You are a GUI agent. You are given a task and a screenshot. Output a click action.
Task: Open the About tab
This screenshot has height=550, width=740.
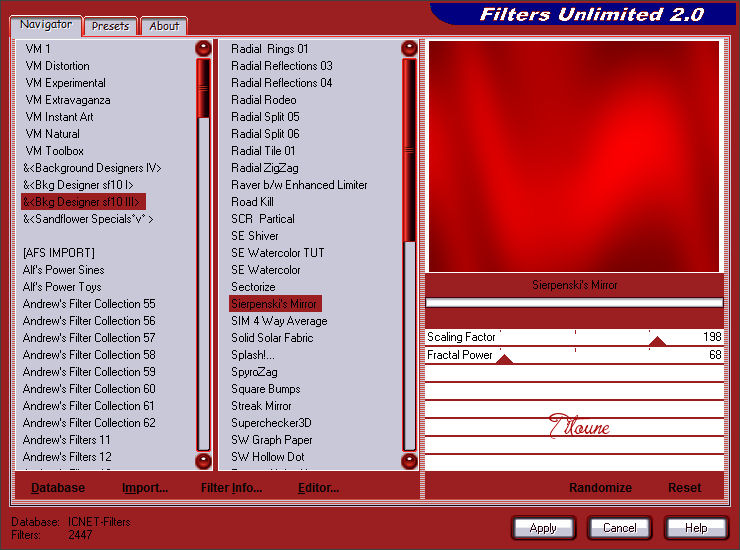click(x=164, y=26)
